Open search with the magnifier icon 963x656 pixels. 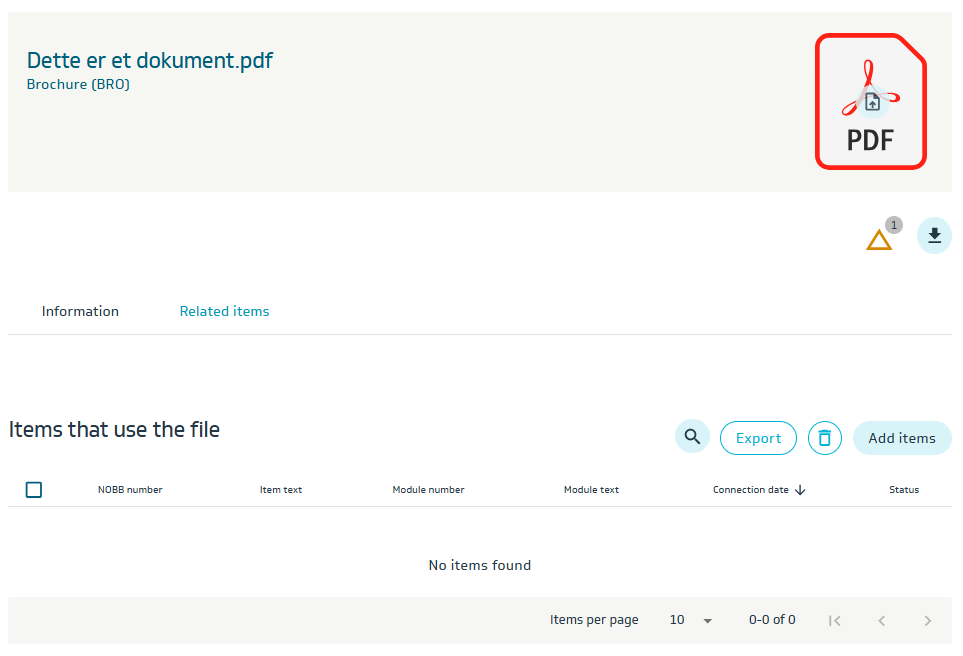coord(692,437)
